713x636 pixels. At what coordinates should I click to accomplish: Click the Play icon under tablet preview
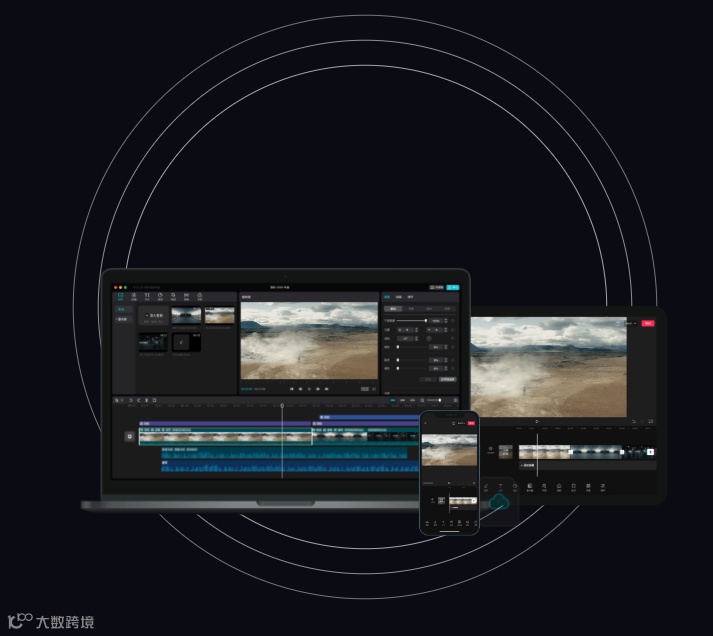click(537, 421)
